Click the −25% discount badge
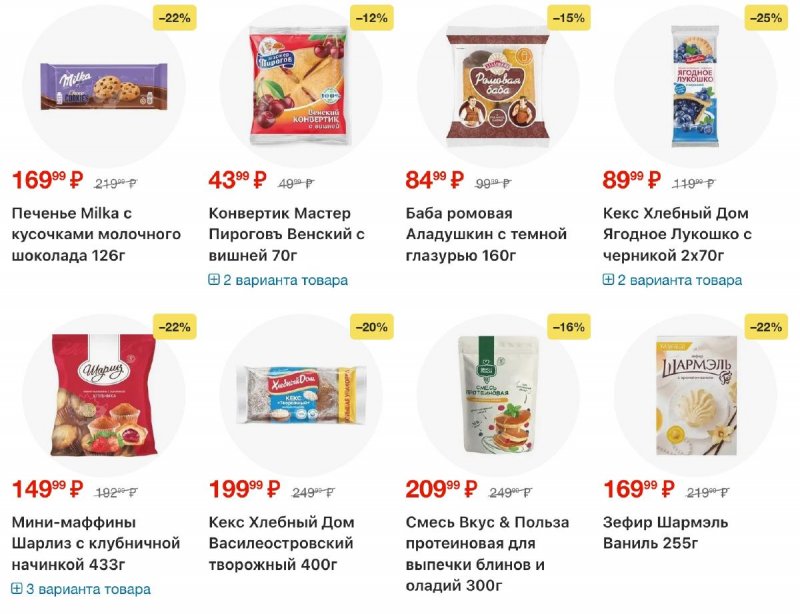Viewport: 800px width, 614px height. 765,17
